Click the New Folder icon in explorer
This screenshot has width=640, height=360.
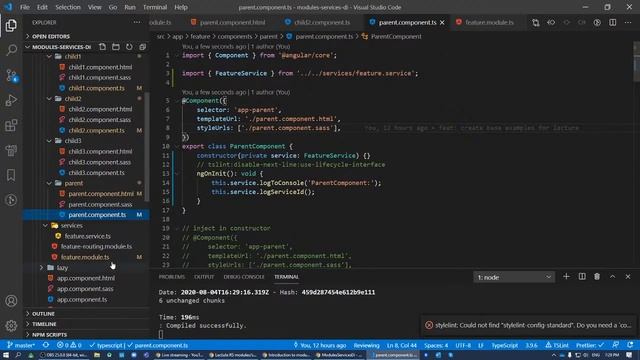coord(116,47)
